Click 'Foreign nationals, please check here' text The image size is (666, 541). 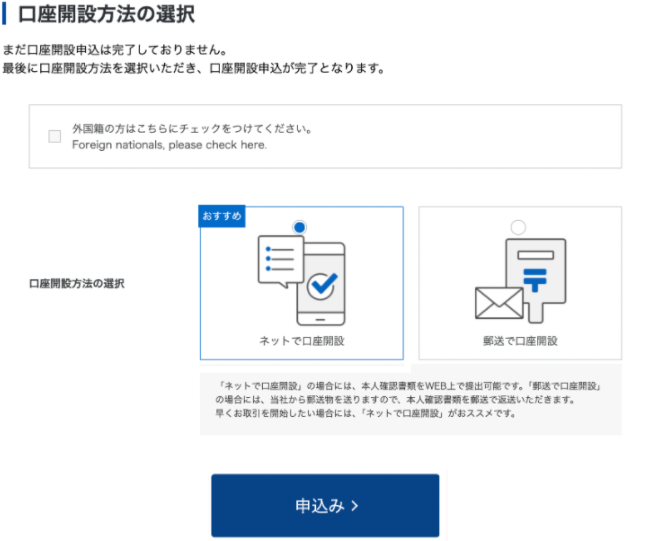tap(169, 145)
